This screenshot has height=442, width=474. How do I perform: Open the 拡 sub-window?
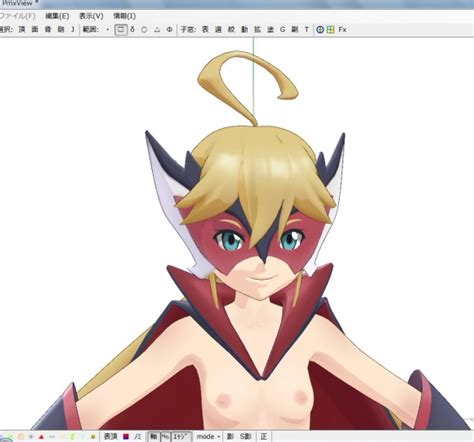(x=257, y=30)
